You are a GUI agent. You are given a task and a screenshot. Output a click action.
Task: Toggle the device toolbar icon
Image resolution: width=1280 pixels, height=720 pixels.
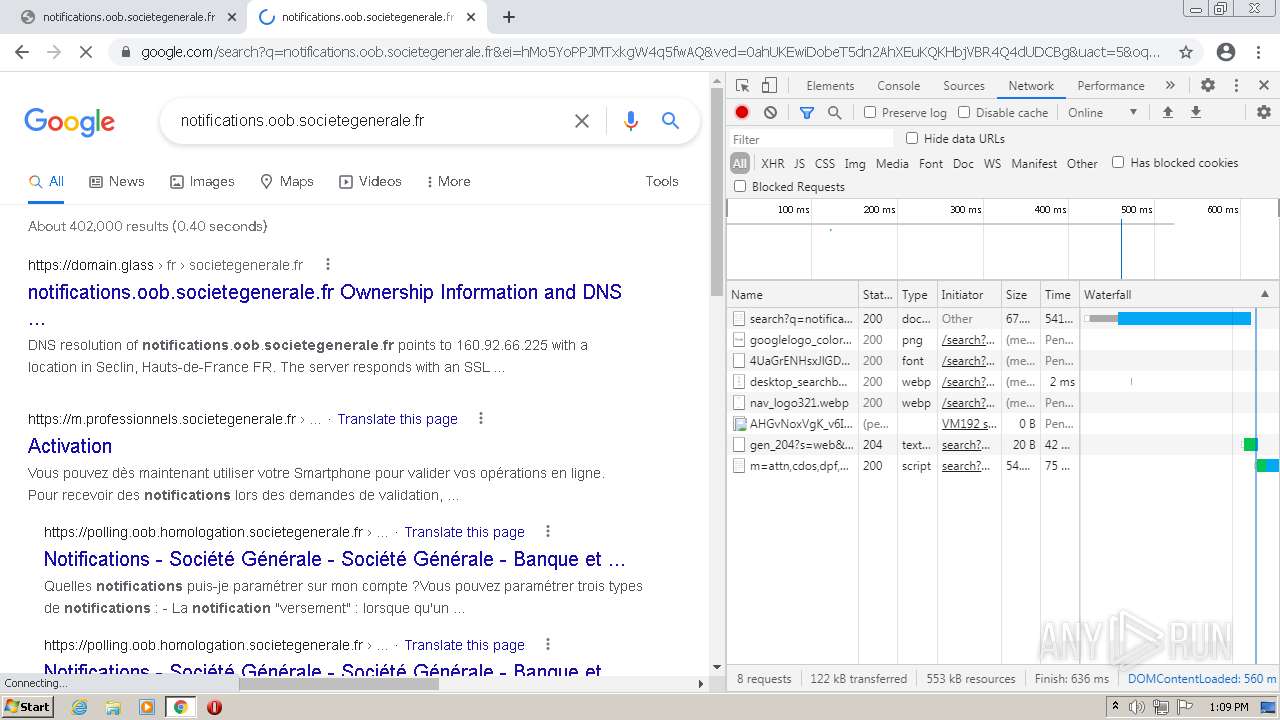click(769, 86)
